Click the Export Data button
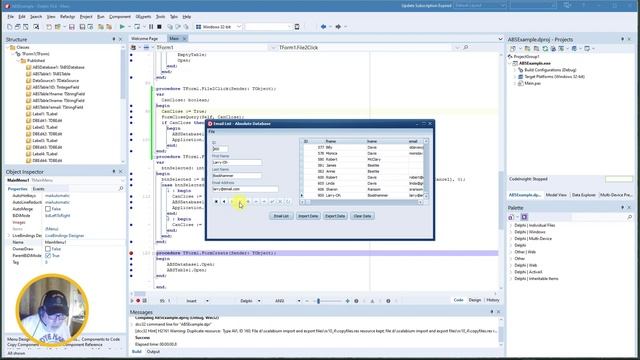 (335, 216)
